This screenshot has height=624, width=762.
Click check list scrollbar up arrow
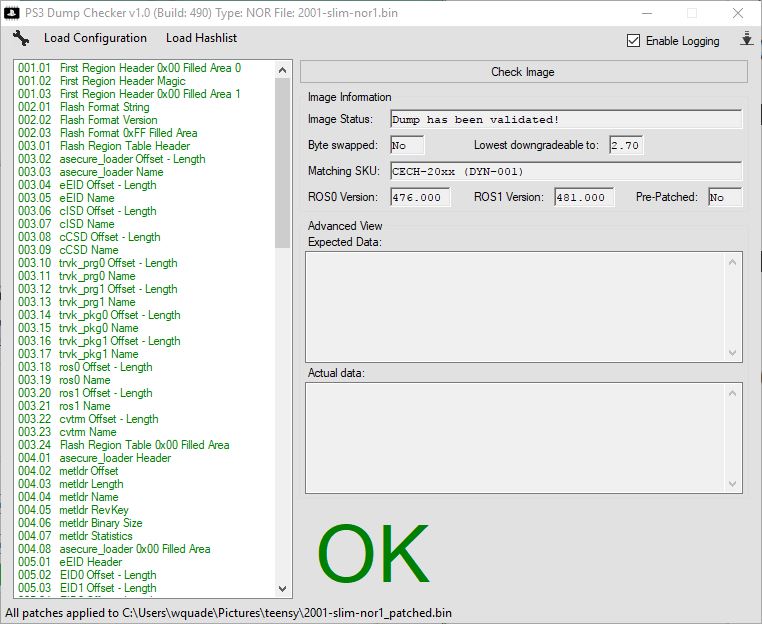(282, 70)
